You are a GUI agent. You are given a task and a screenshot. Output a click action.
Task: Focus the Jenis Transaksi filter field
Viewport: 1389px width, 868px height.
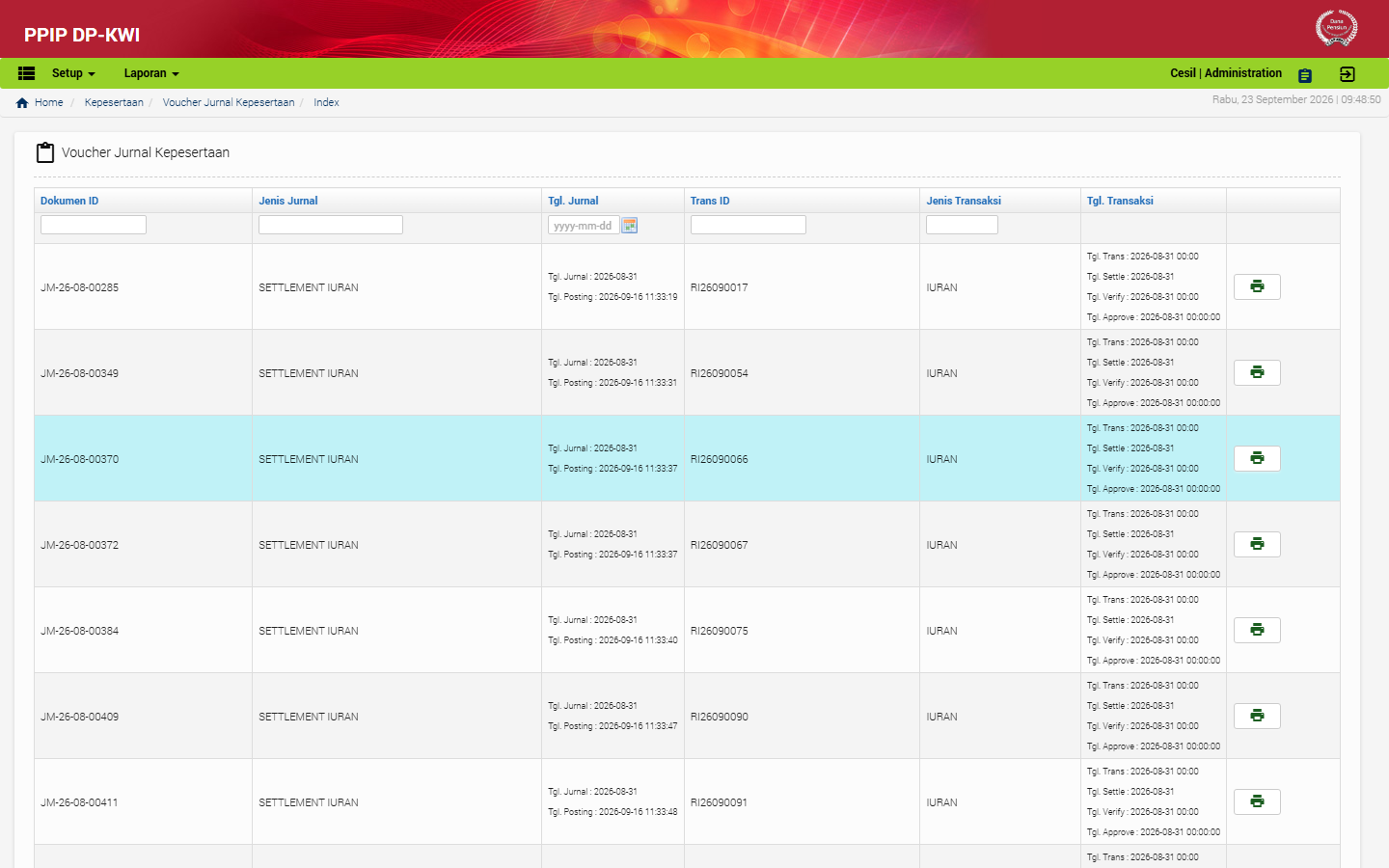pyautogui.click(x=962, y=225)
